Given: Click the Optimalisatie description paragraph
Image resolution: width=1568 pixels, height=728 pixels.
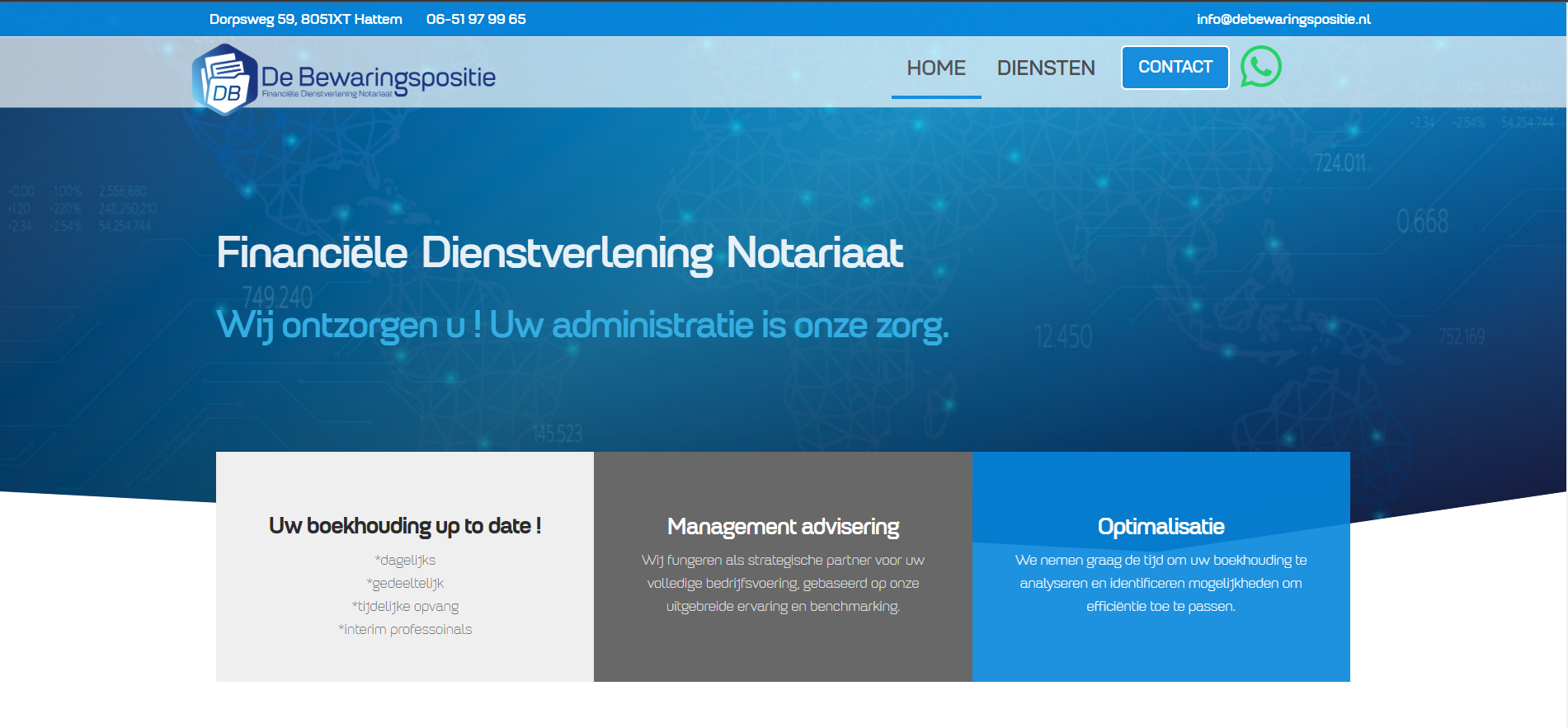Looking at the screenshot, I should pyautogui.click(x=1161, y=584).
